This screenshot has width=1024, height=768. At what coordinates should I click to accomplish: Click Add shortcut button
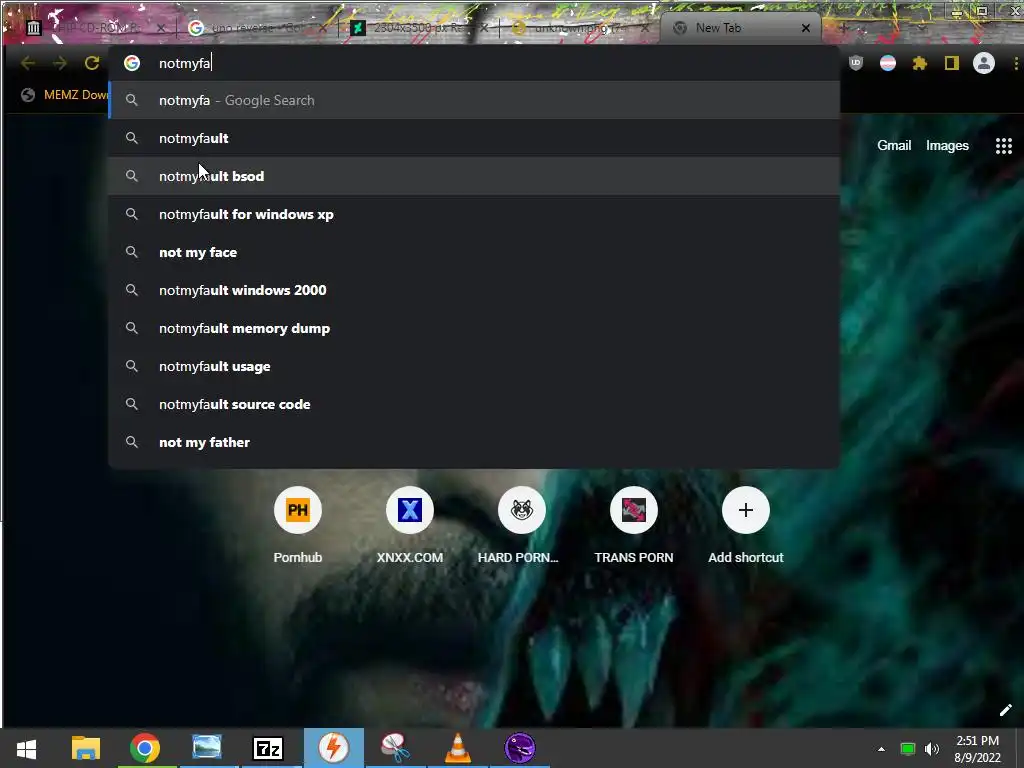(x=746, y=526)
